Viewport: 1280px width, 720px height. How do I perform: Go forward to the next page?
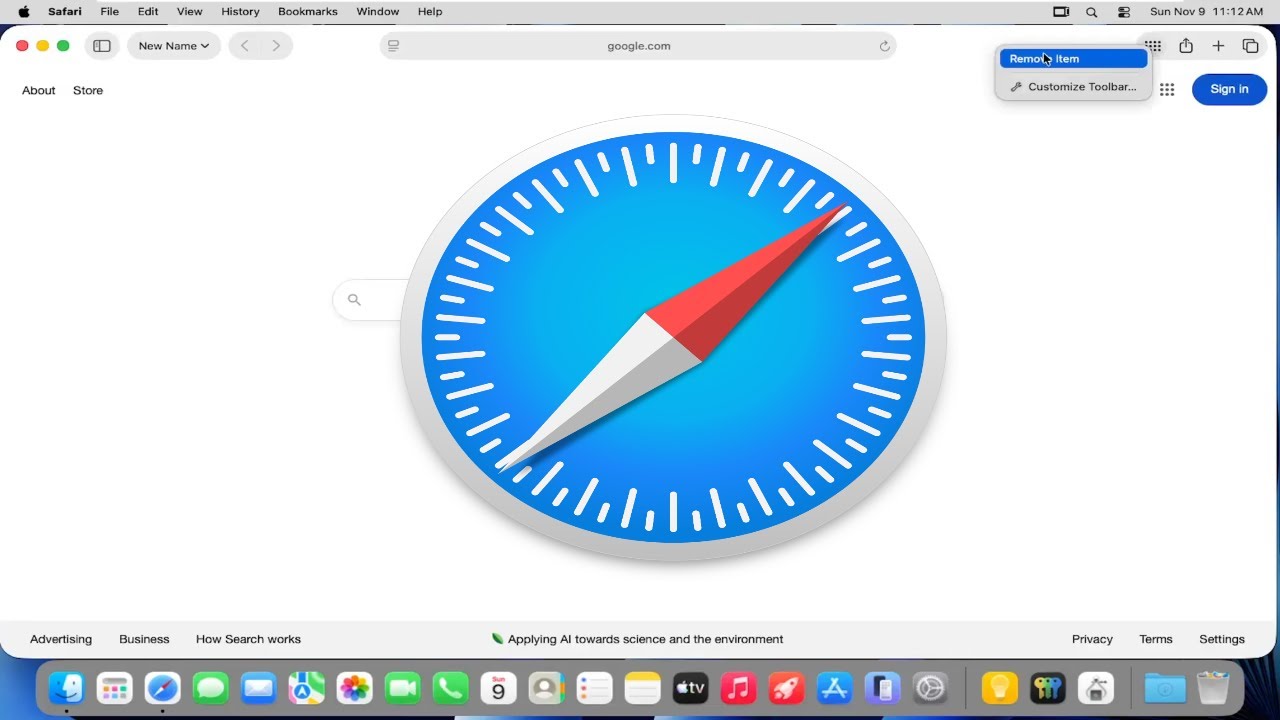click(x=276, y=46)
